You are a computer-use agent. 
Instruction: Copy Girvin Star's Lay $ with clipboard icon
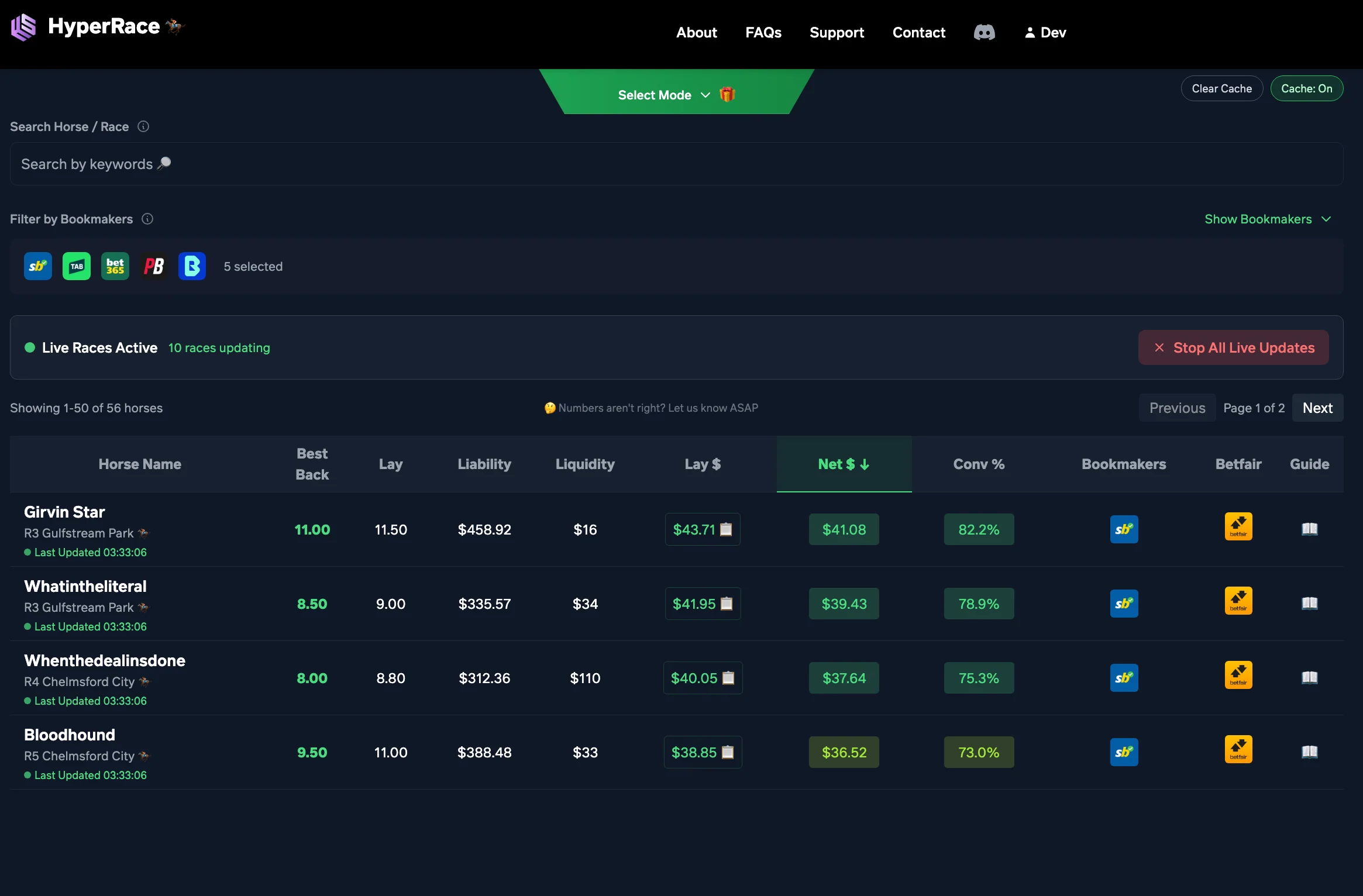click(x=727, y=528)
